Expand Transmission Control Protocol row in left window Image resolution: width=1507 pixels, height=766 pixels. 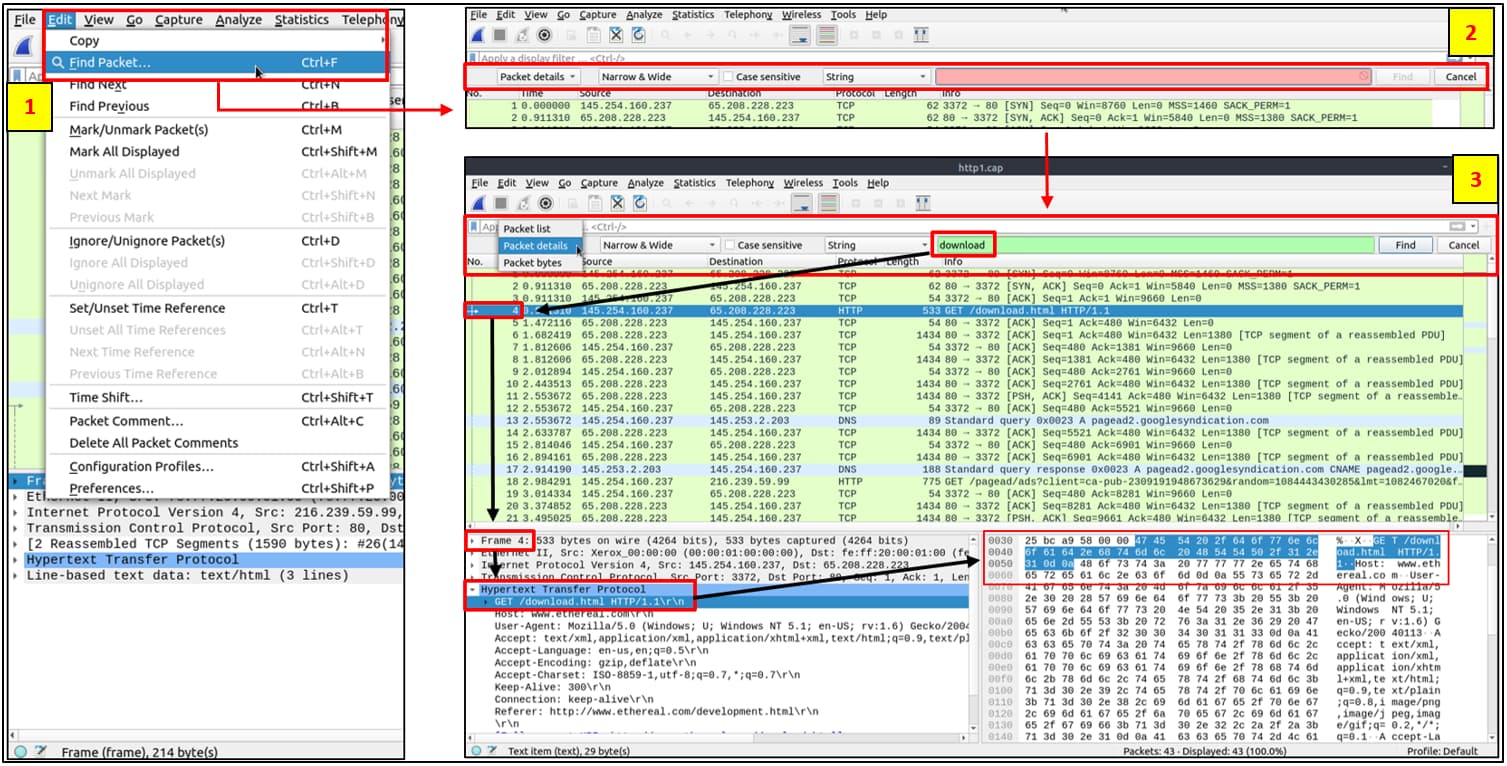(x=16, y=528)
